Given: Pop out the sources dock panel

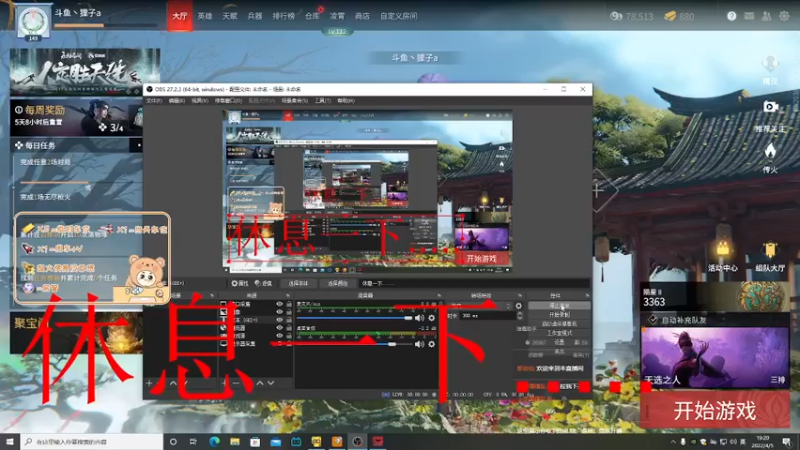Looking at the screenshot, I should [x=288, y=295].
